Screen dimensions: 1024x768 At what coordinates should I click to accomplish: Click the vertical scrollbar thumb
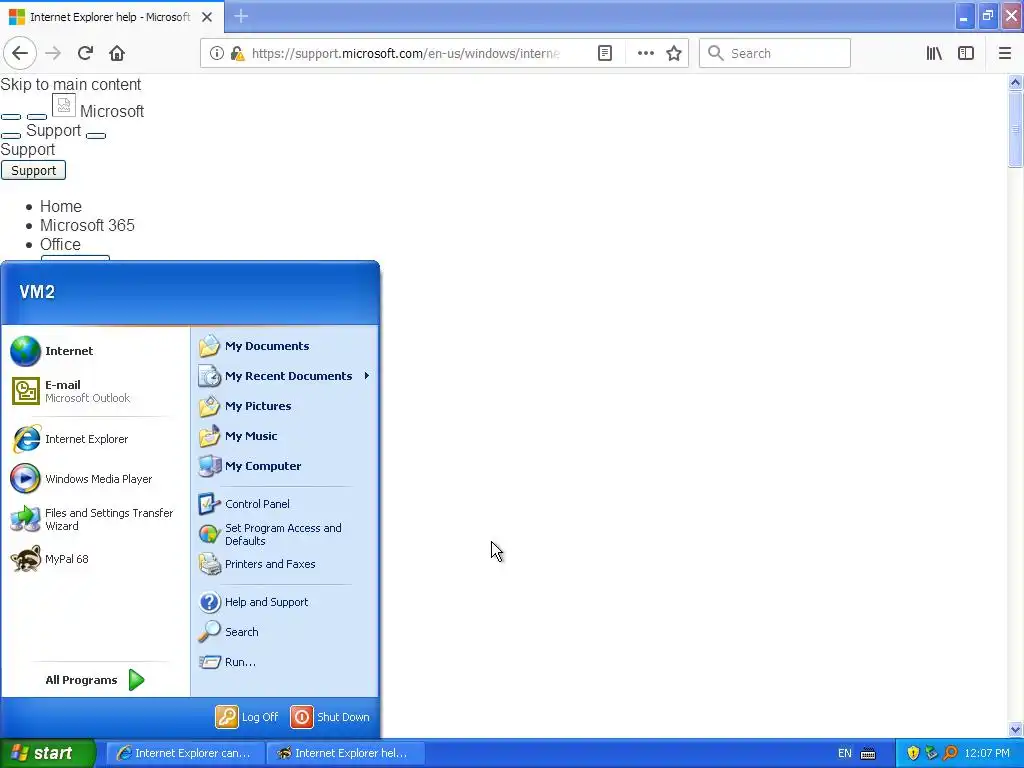point(1015,129)
